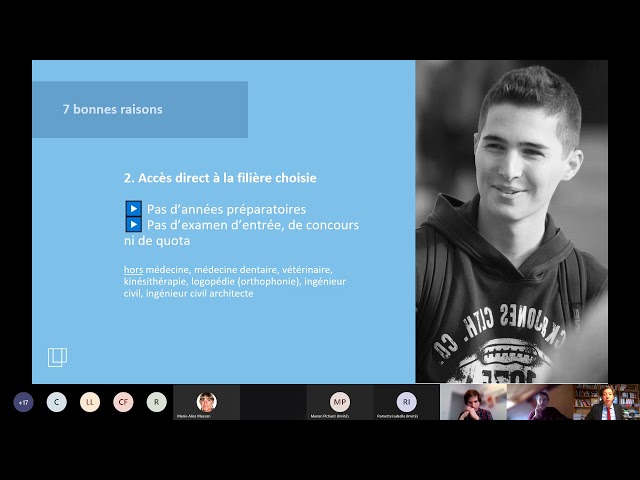Screen dimensions: 640x480
Task: Click second arrow bullet before 'Pas d'examen d'entrée'
Action: click(133, 225)
